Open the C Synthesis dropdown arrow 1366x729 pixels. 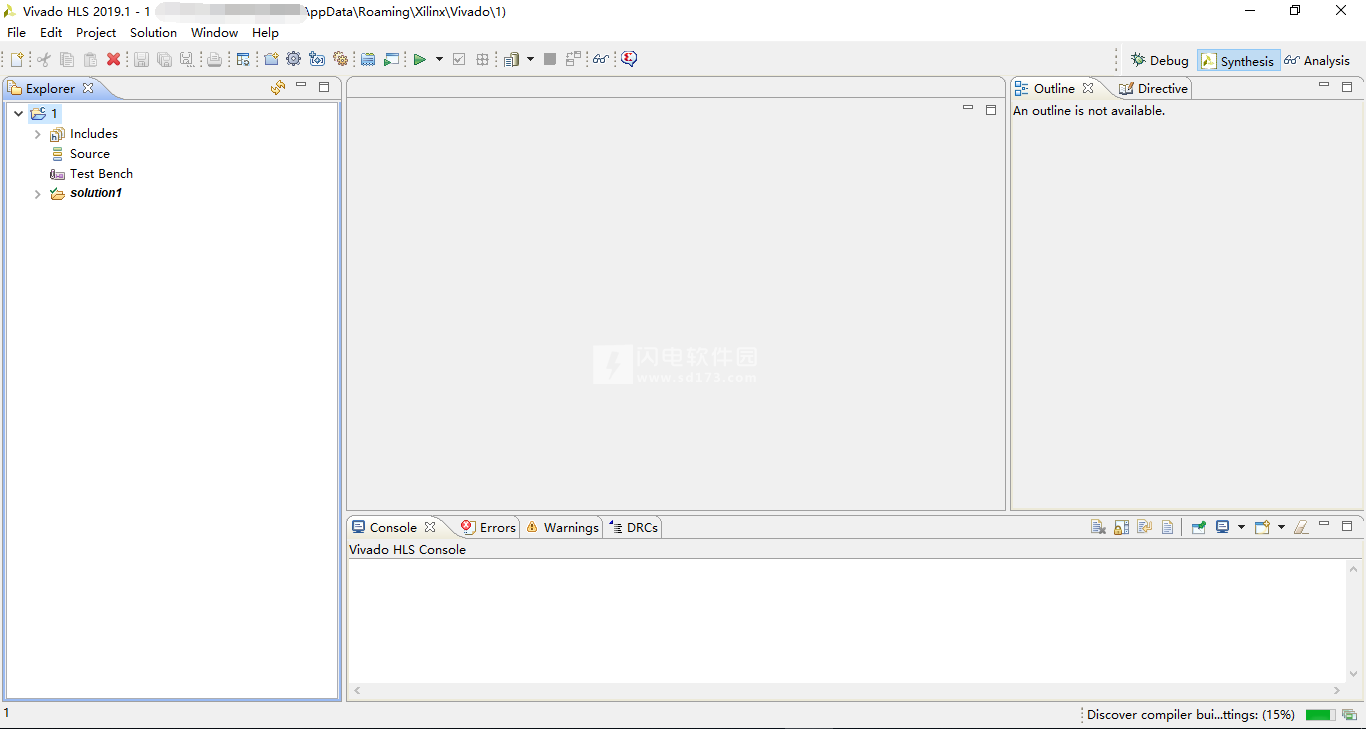click(x=439, y=59)
